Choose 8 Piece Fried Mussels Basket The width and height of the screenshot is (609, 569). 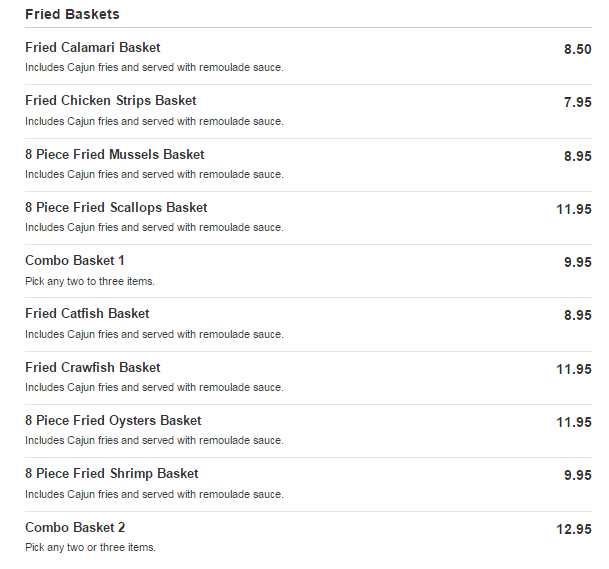click(x=114, y=155)
